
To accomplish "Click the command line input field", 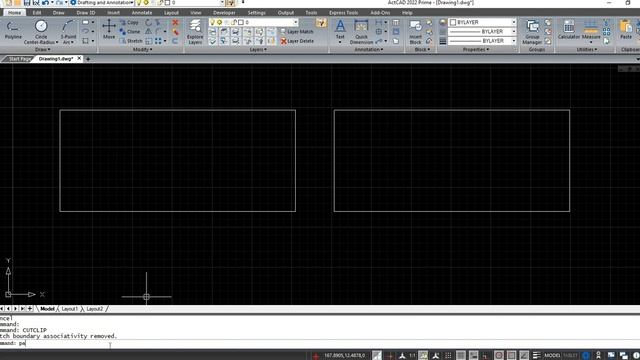I will pyautogui.click(x=320, y=343).
